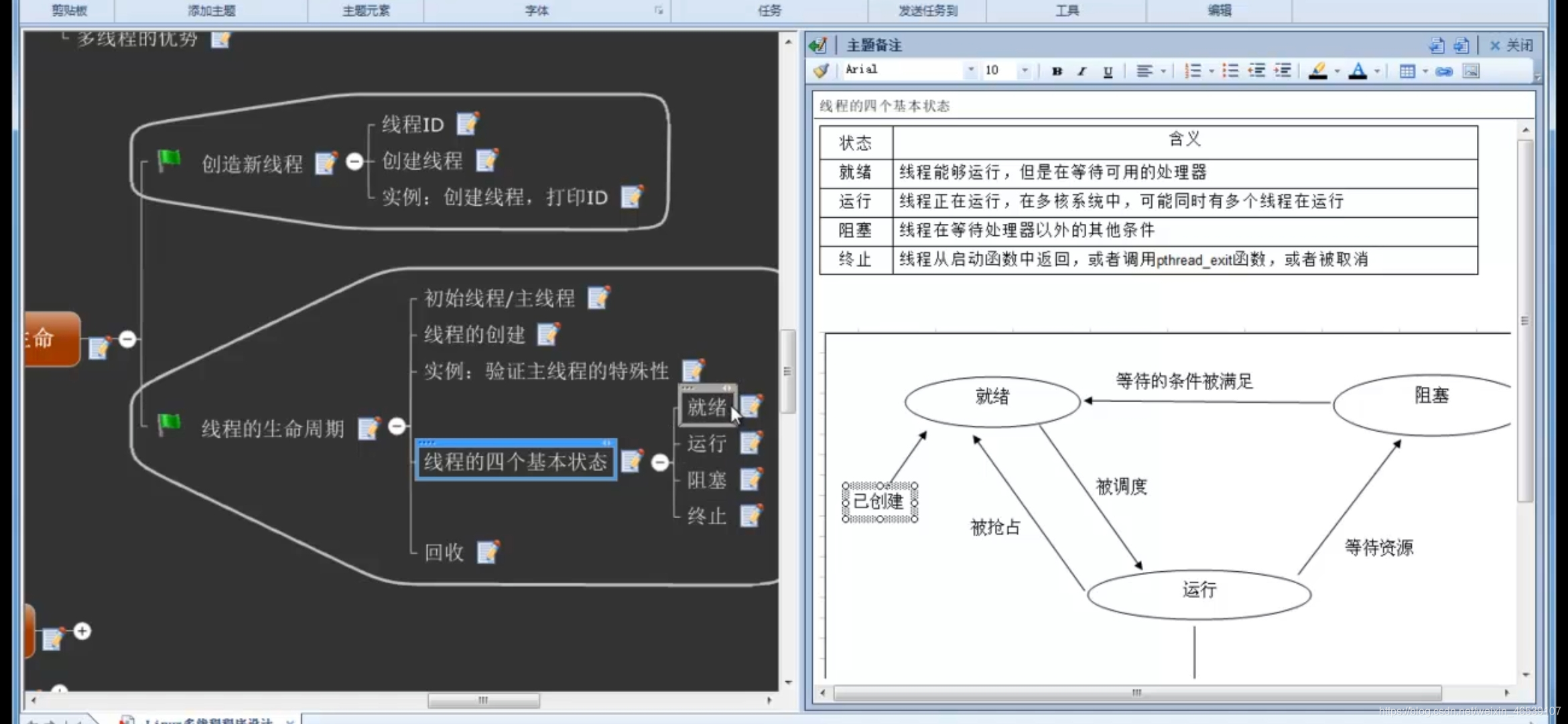Click clear formatting brush in notes toolbar
This screenshot has width=1568, height=724.
click(x=821, y=70)
